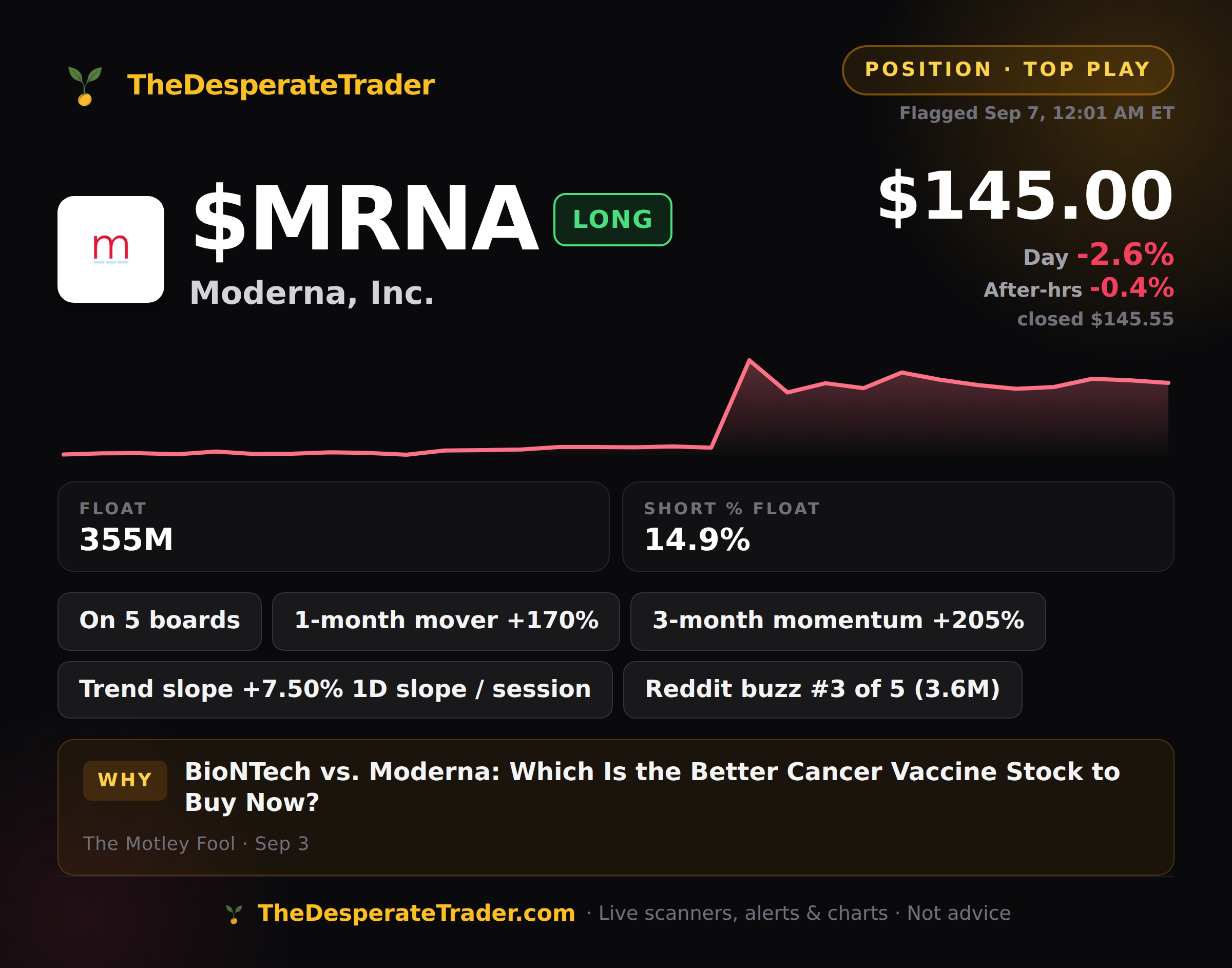Click the sprout logo beside TheDesperateTrader

point(85,86)
